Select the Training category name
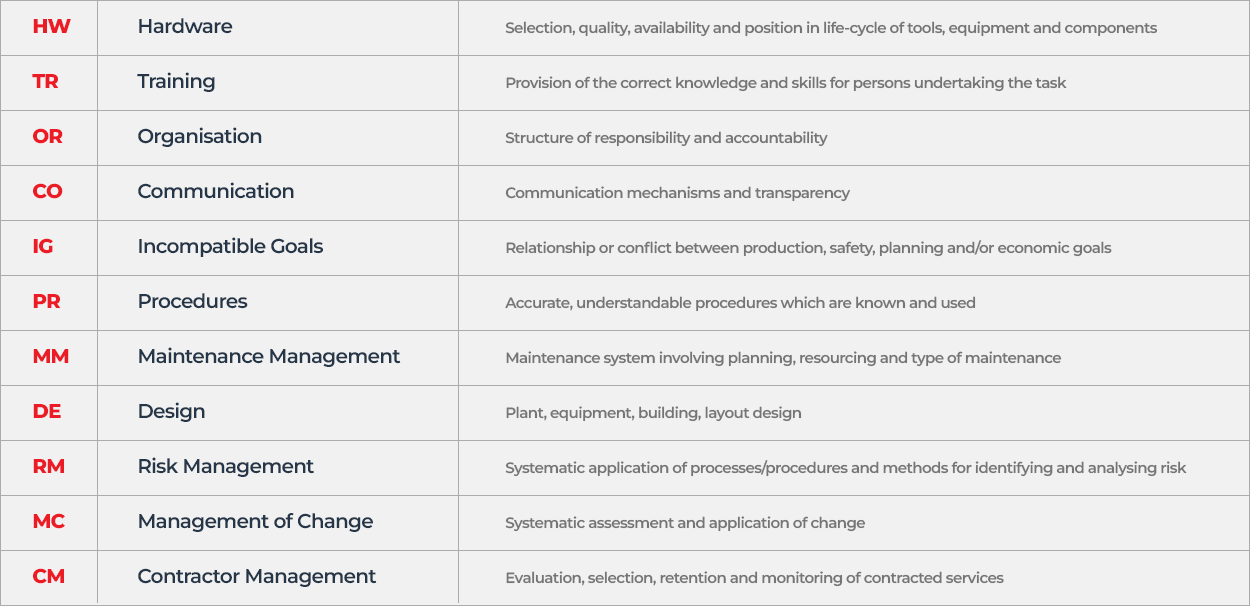Image resolution: width=1250 pixels, height=606 pixels. point(176,82)
